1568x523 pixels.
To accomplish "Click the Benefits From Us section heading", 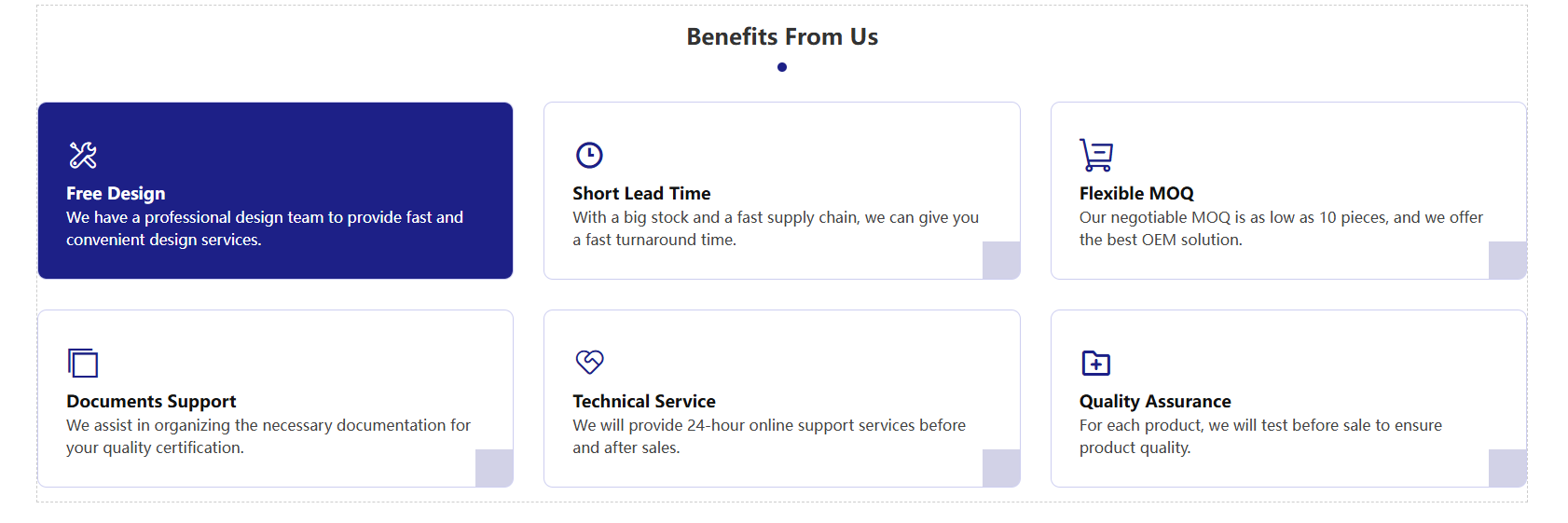I will (x=782, y=36).
